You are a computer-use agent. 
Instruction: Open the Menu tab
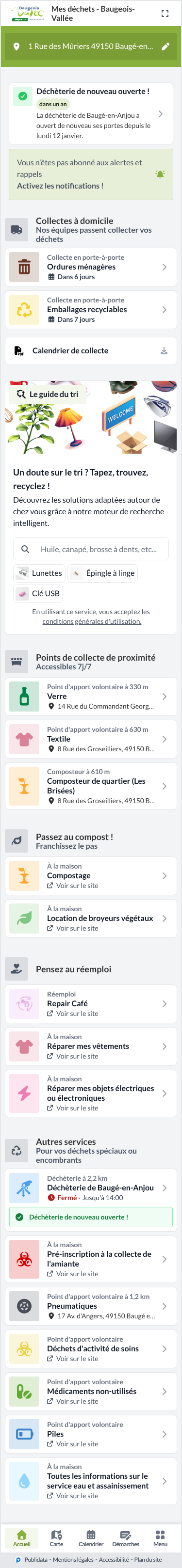coord(160,1538)
